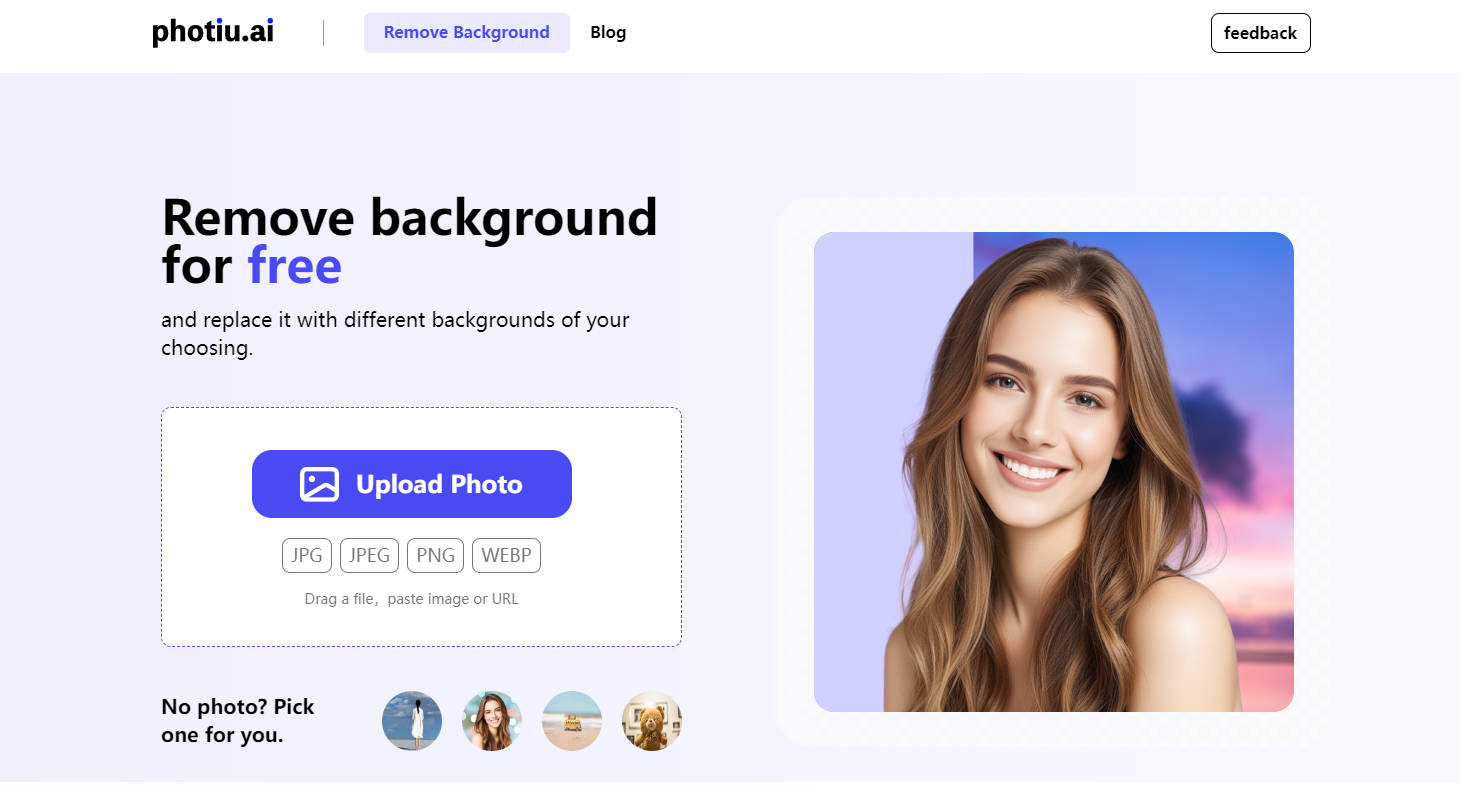Select the WEBP format chip
Viewport: 1460px width, 789px height.
coord(506,555)
